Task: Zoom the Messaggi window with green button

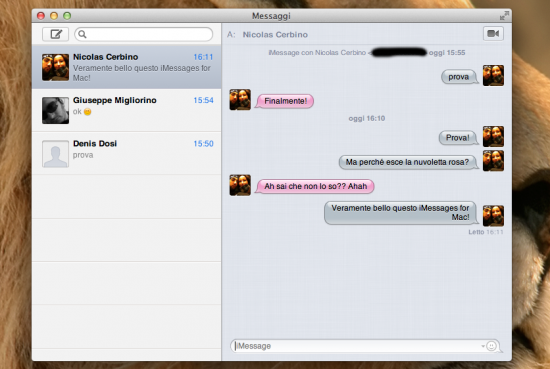Action: pyautogui.click(x=67, y=15)
